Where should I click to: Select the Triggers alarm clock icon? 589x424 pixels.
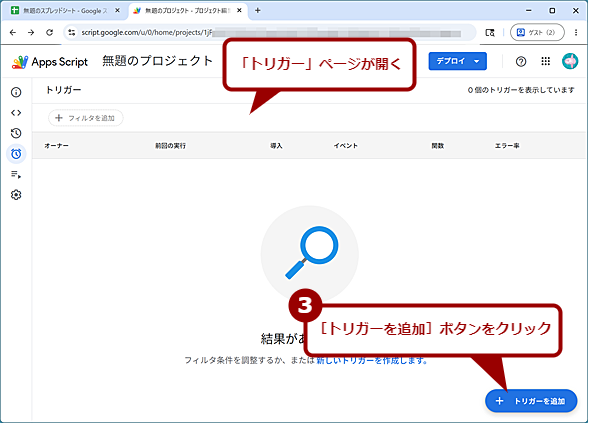click(x=16, y=154)
